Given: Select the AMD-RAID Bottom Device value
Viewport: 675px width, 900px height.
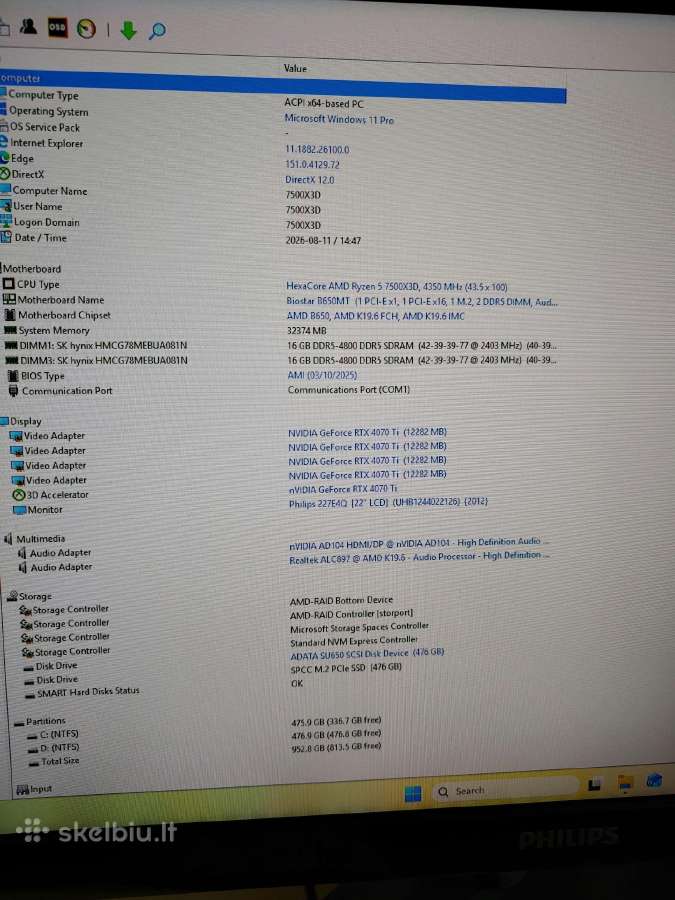Looking at the screenshot, I should pos(342,600).
